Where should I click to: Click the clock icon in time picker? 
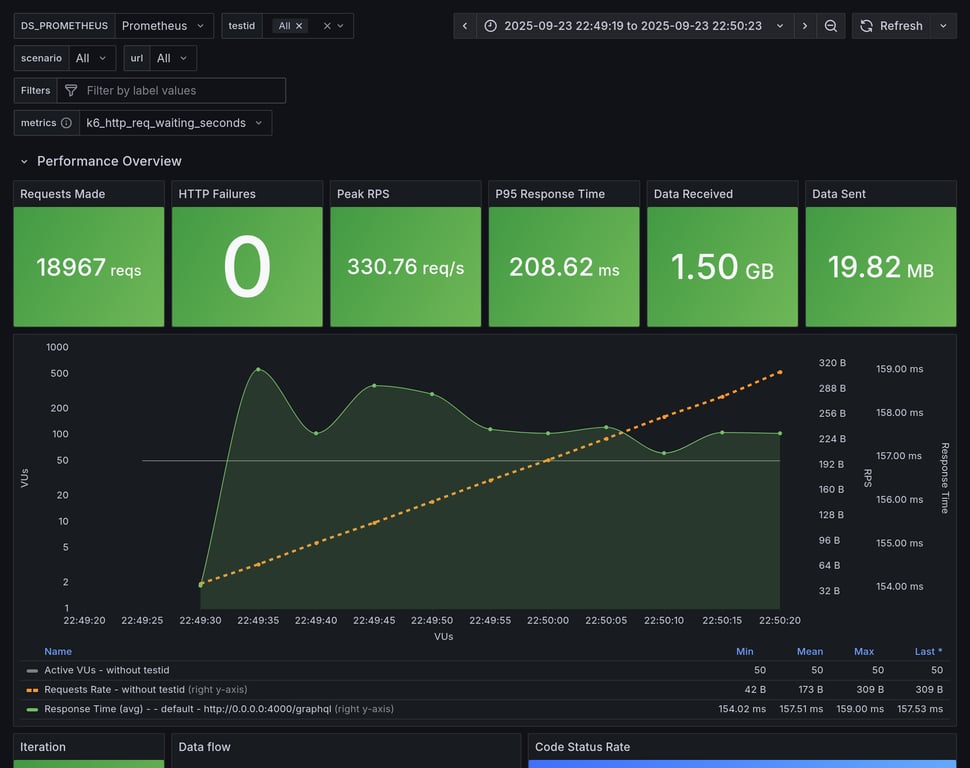click(x=490, y=26)
